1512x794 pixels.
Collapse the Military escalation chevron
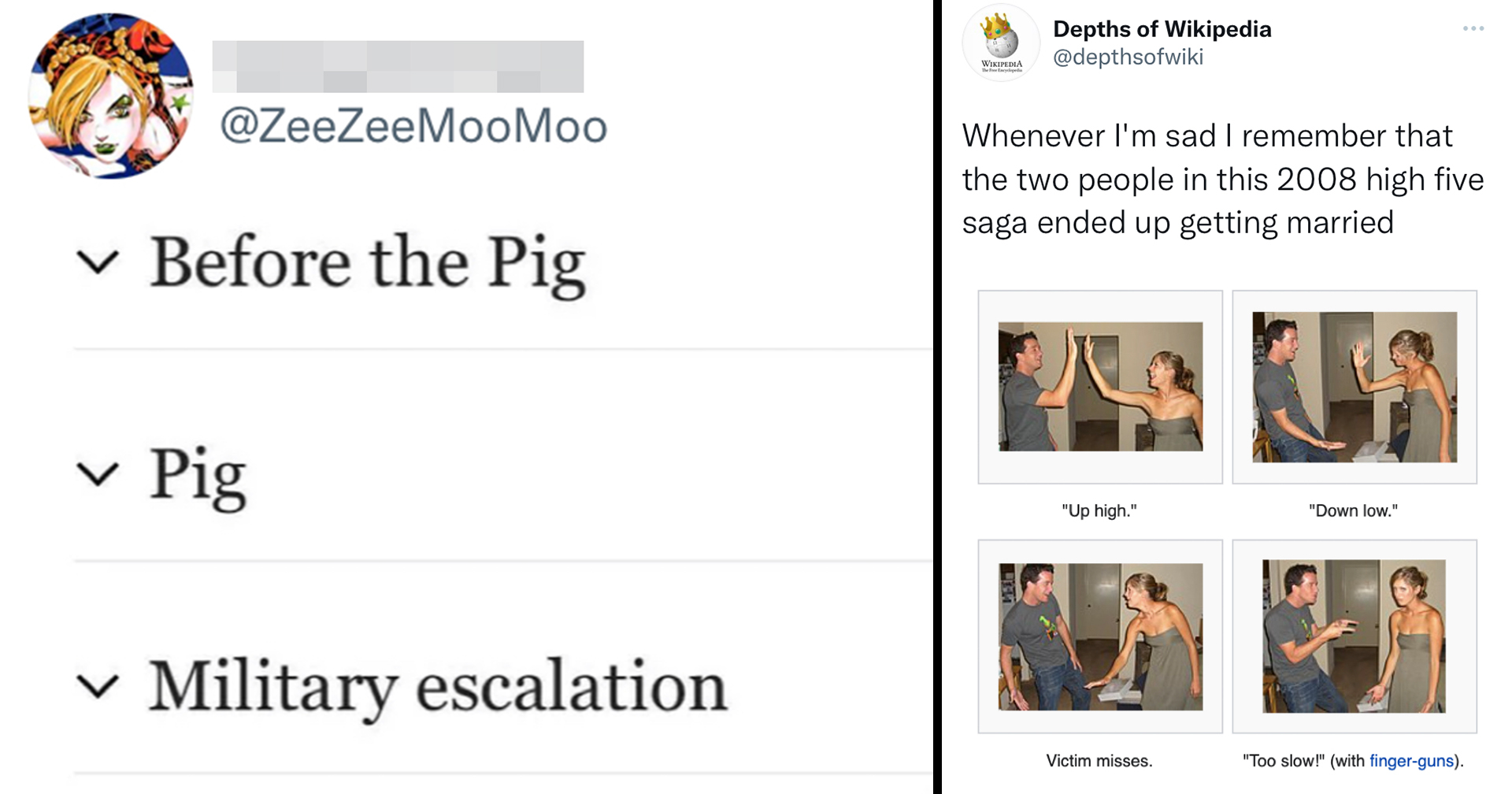coord(98,686)
